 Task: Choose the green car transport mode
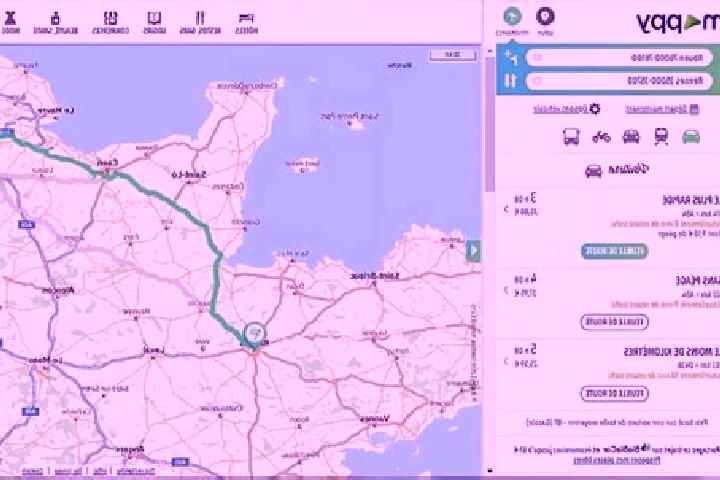pos(691,136)
